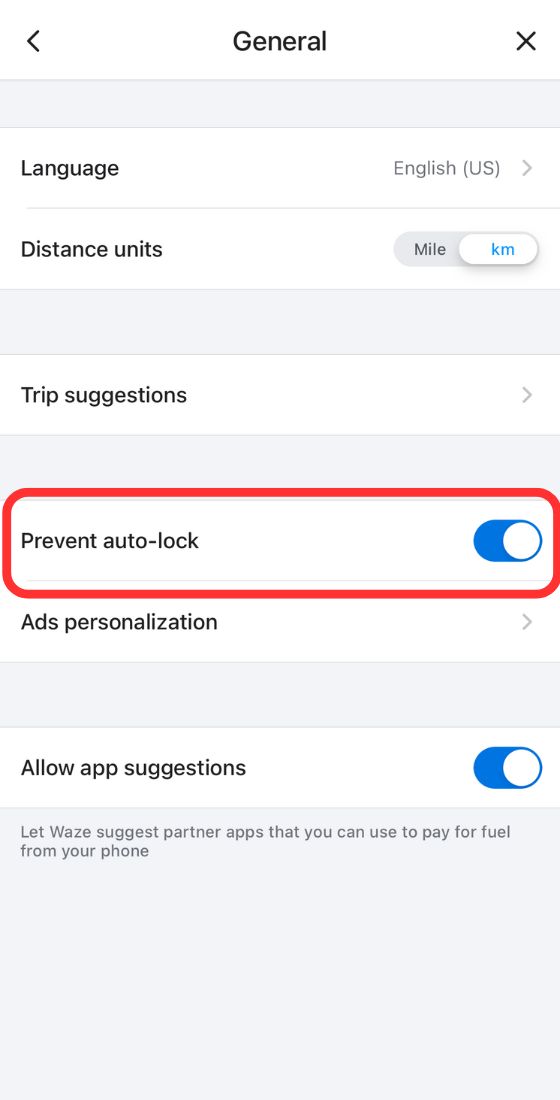This screenshot has width=560, height=1100.
Task: Tap the Distance units label
Action: (x=91, y=250)
